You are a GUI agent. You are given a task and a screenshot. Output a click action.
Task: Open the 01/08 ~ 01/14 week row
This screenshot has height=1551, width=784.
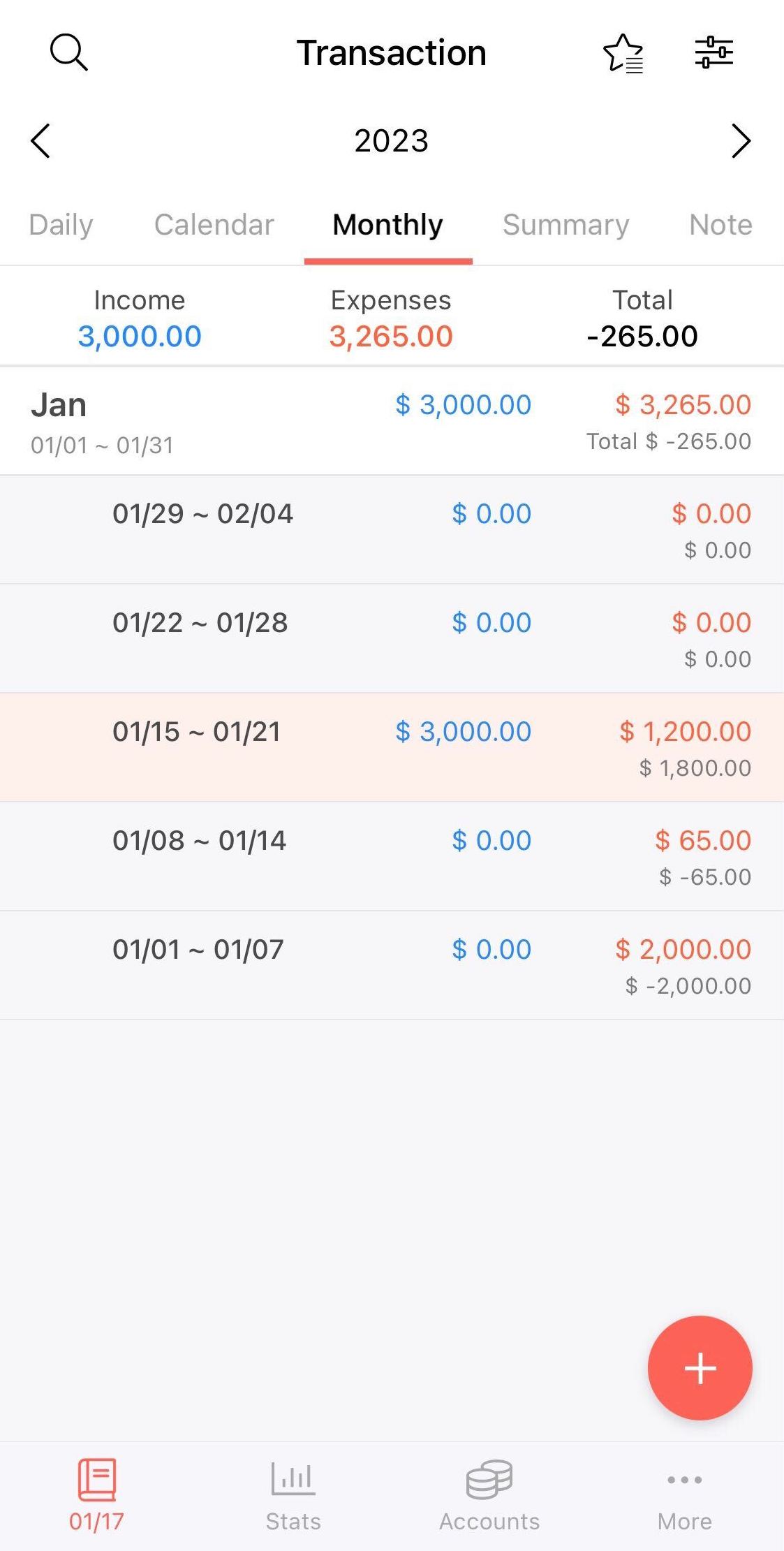[x=392, y=856]
